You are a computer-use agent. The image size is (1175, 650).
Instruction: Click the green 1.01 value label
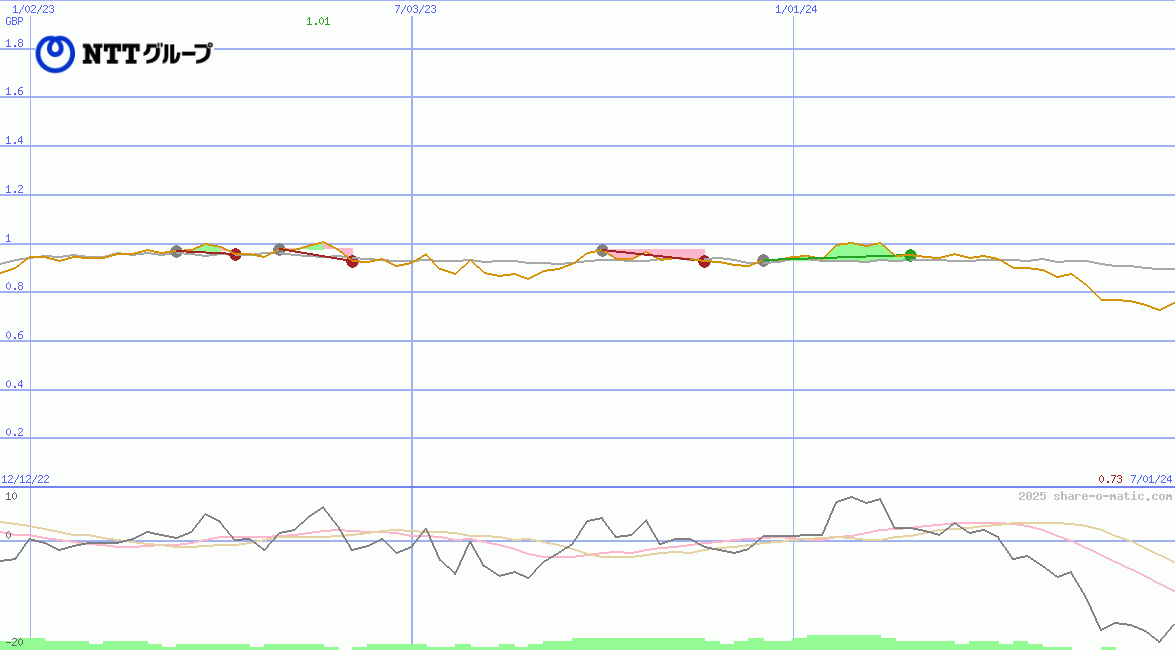pyautogui.click(x=318, y=21)
